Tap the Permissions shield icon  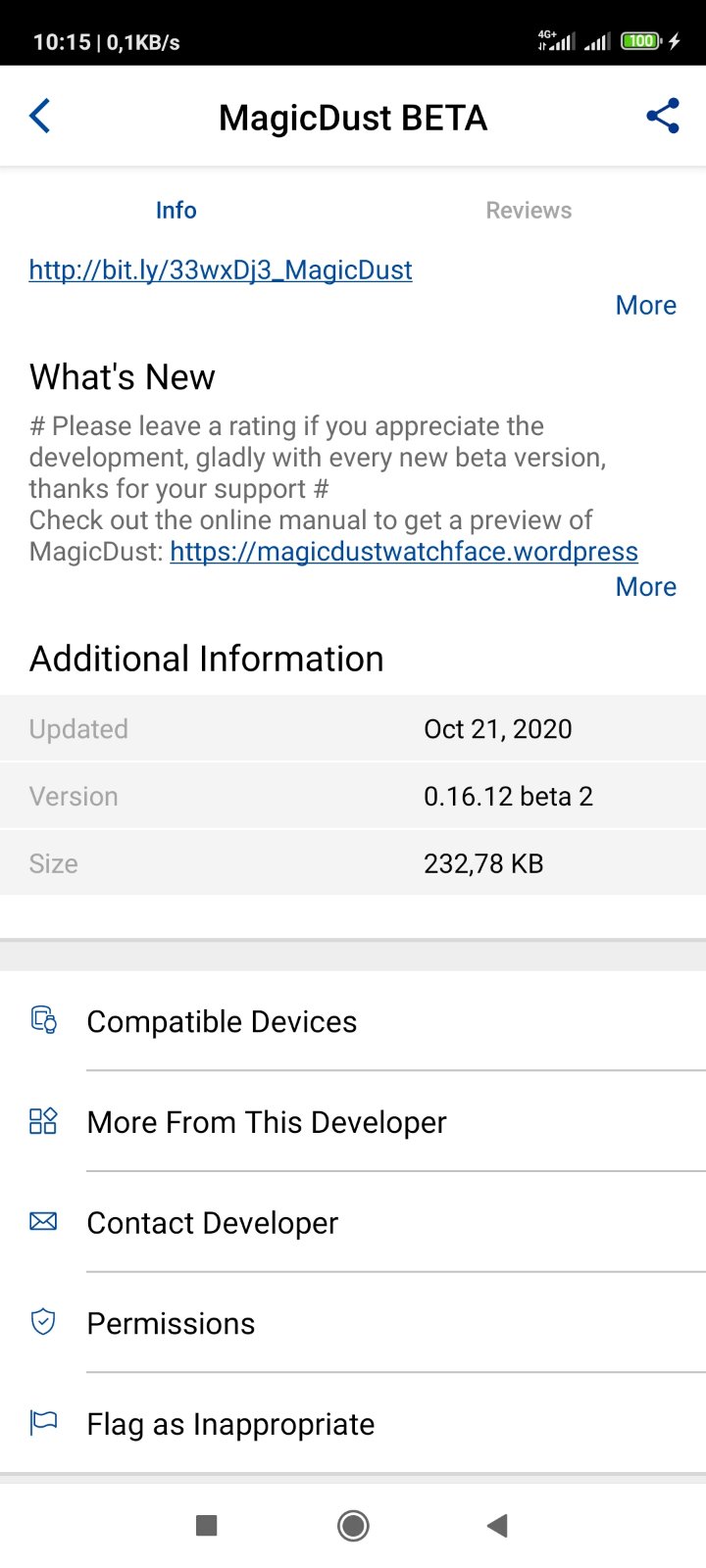(x=44, y=1322)
